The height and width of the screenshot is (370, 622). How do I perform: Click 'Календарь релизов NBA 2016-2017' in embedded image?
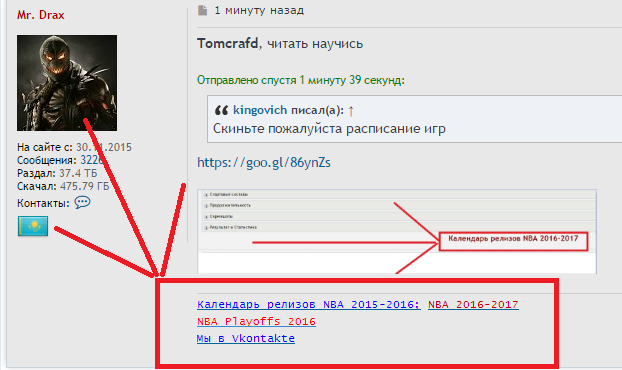pyautogui.click(x=513, y=239)
